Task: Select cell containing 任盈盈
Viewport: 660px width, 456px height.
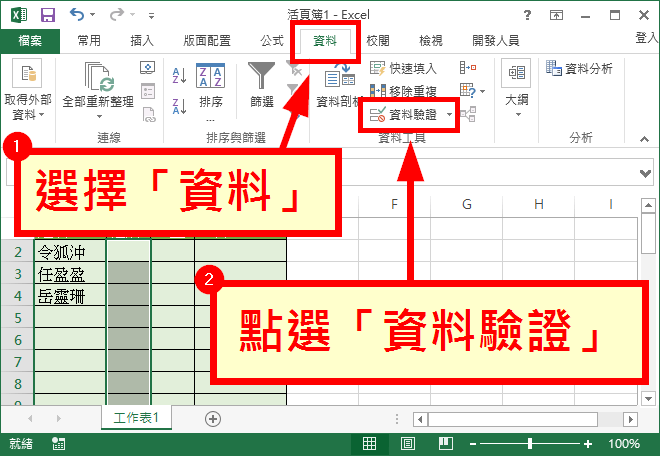Action: [70, 274]
